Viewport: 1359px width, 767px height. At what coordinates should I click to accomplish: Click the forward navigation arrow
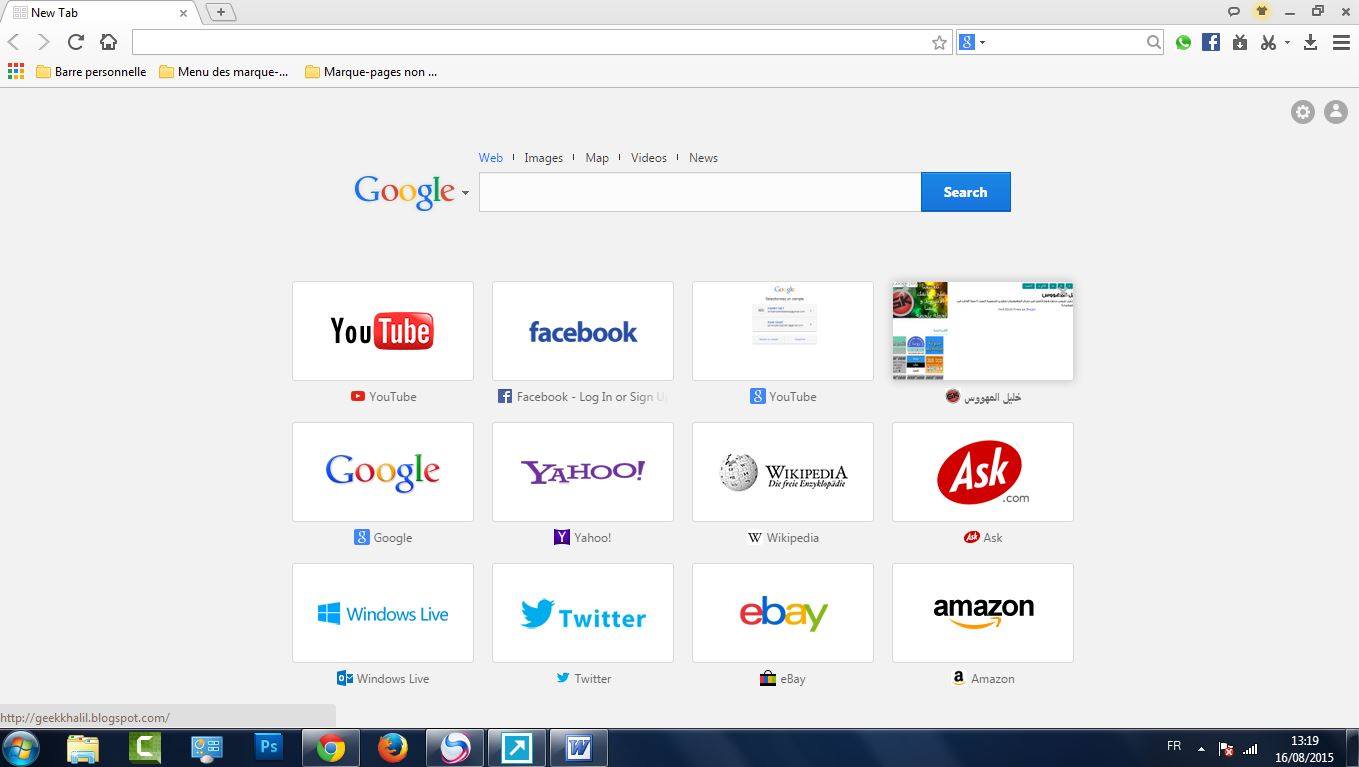pos(43,42)
